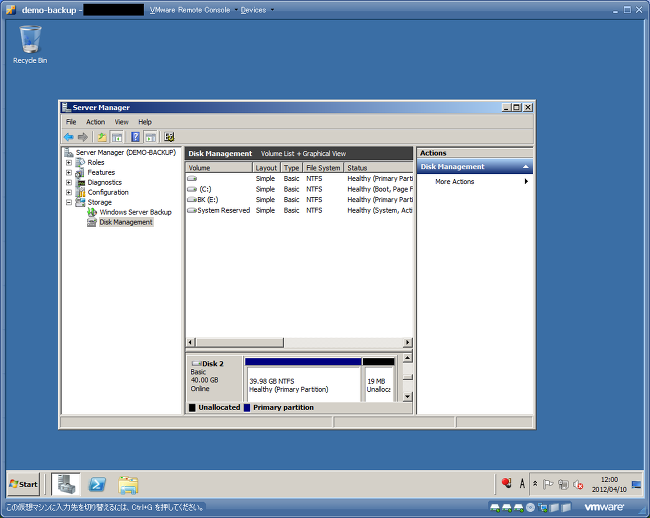Sort by the Layout column header

[x=266, y=168]
